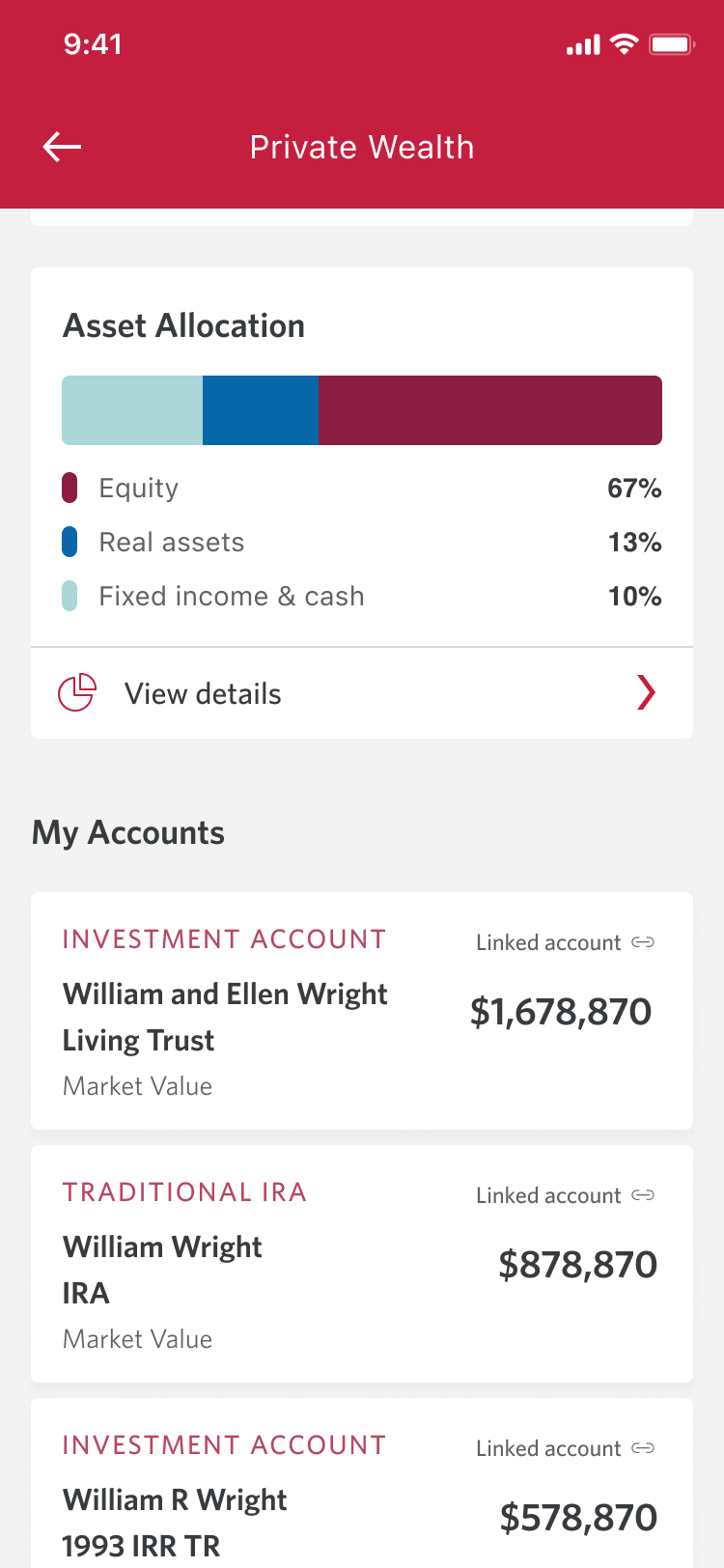Viewport: 724px width, 1568px height.
Task: Click link icon on Living Trust account
Action: point(643,942)
